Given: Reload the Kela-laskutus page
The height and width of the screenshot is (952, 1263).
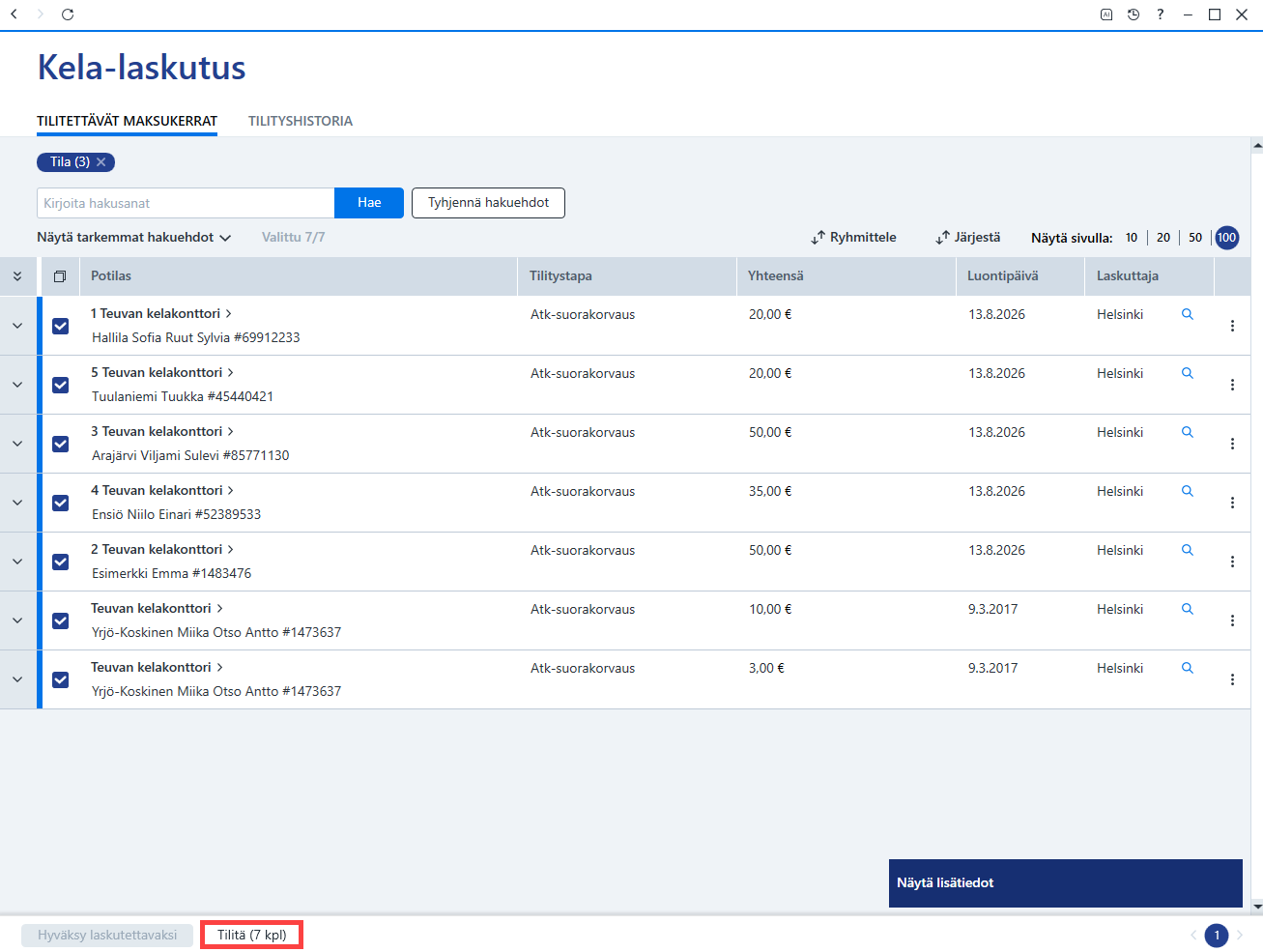Looking at the screenshot, I should (68, 14).
